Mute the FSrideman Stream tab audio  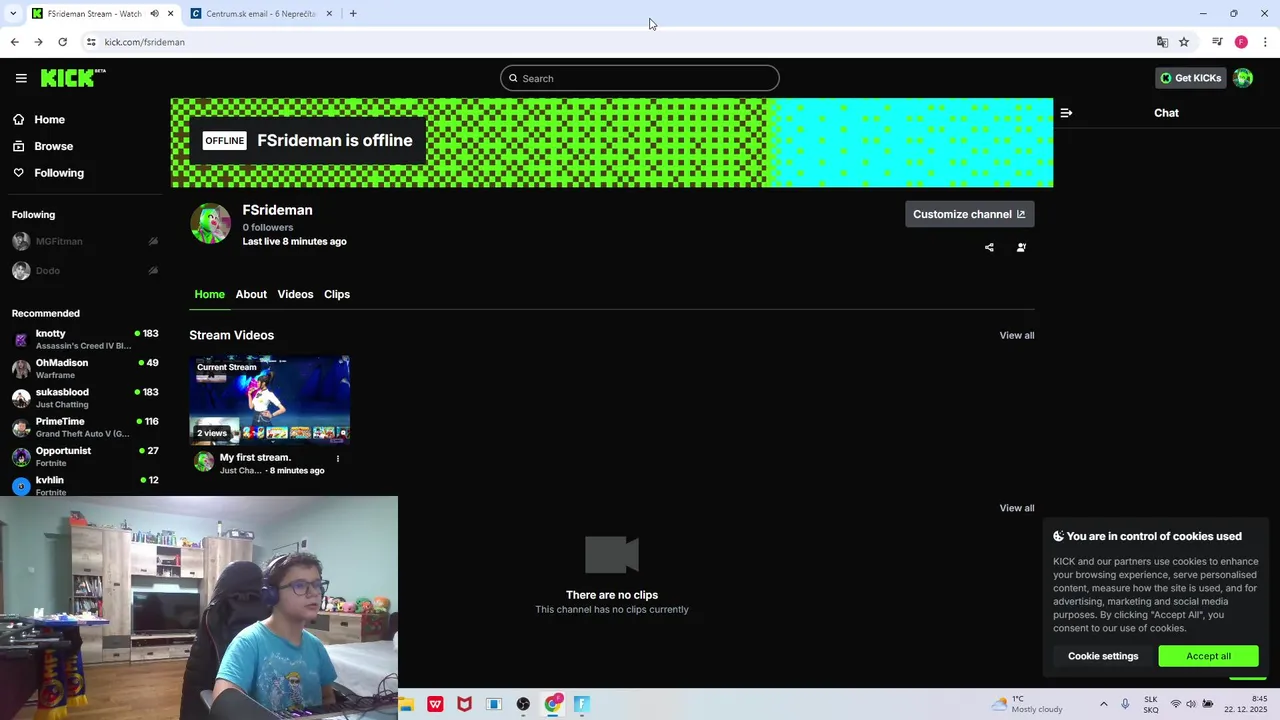pyautogui.click(x=154, y=14)
